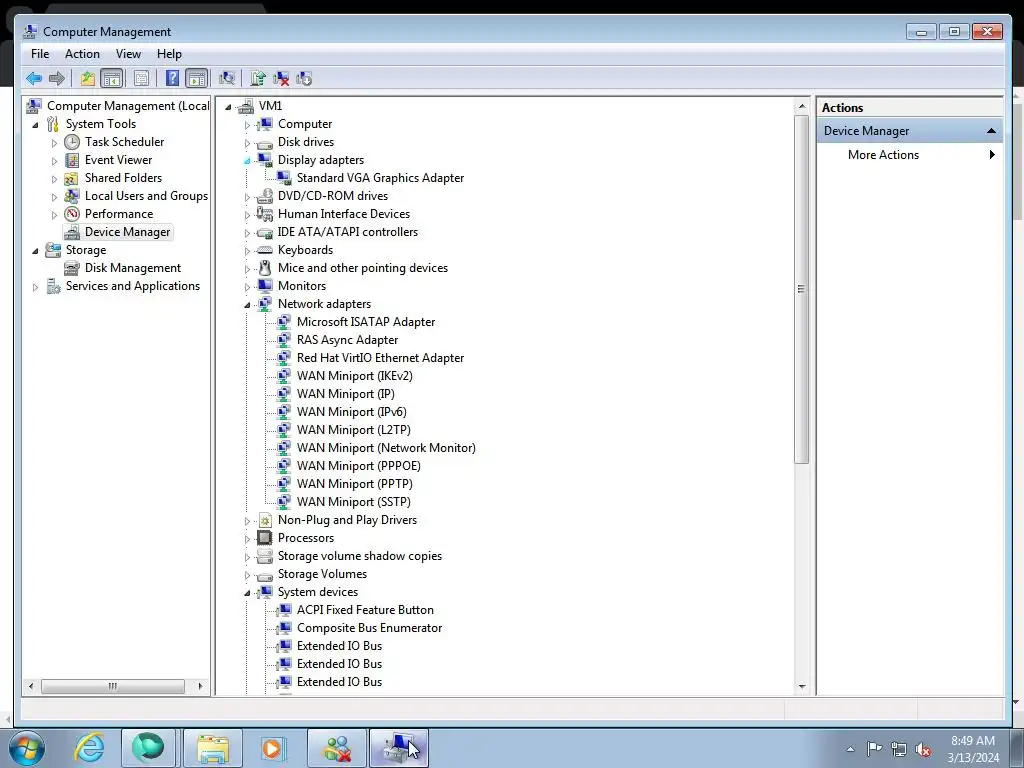The image size is (1024, 768).
Task: Select WAN Miniport (PPPOE)
Action: coord(359,466)
